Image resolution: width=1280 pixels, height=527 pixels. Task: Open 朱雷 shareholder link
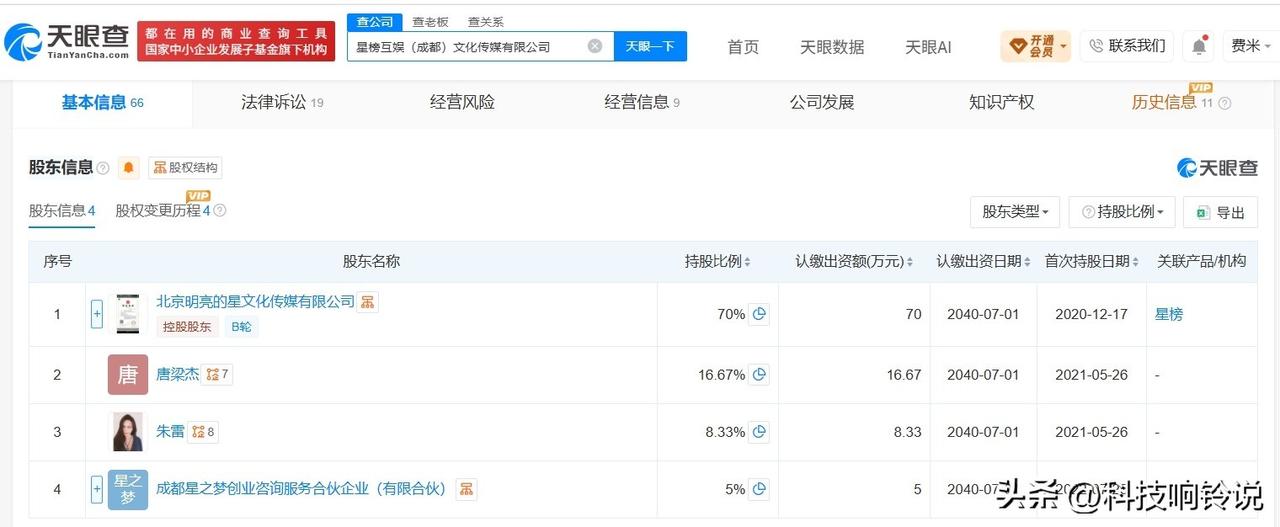pyautogui.click(x=170, y=432)
